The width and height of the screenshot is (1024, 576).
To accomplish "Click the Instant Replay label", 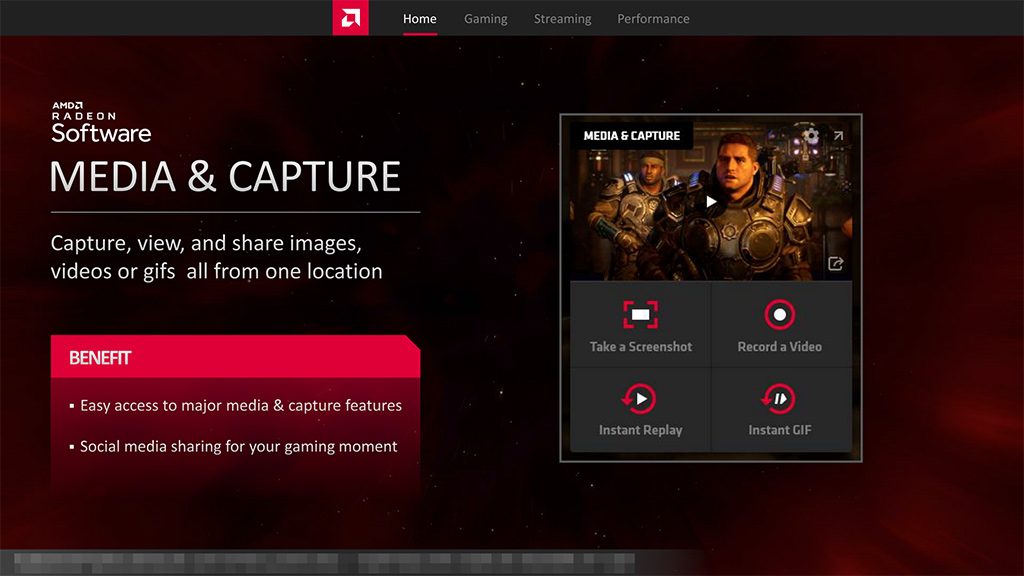I will 641,430.
